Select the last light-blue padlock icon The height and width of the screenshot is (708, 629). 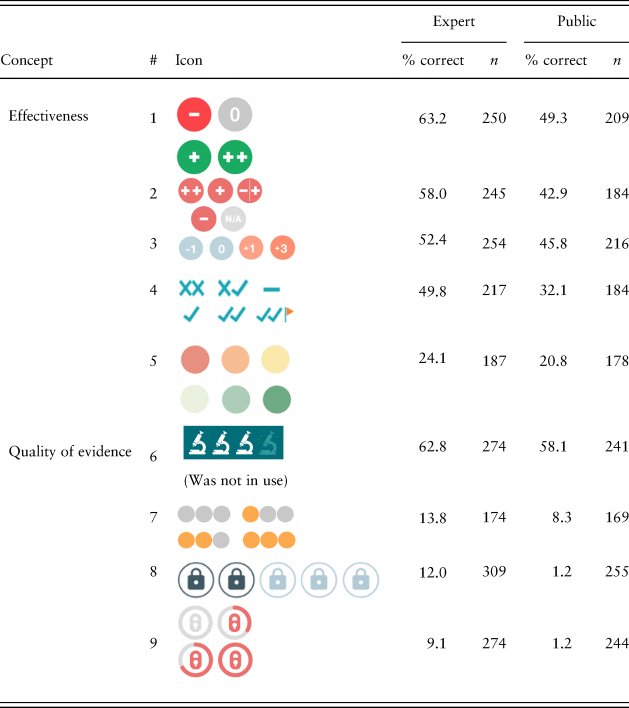[361, 580]
